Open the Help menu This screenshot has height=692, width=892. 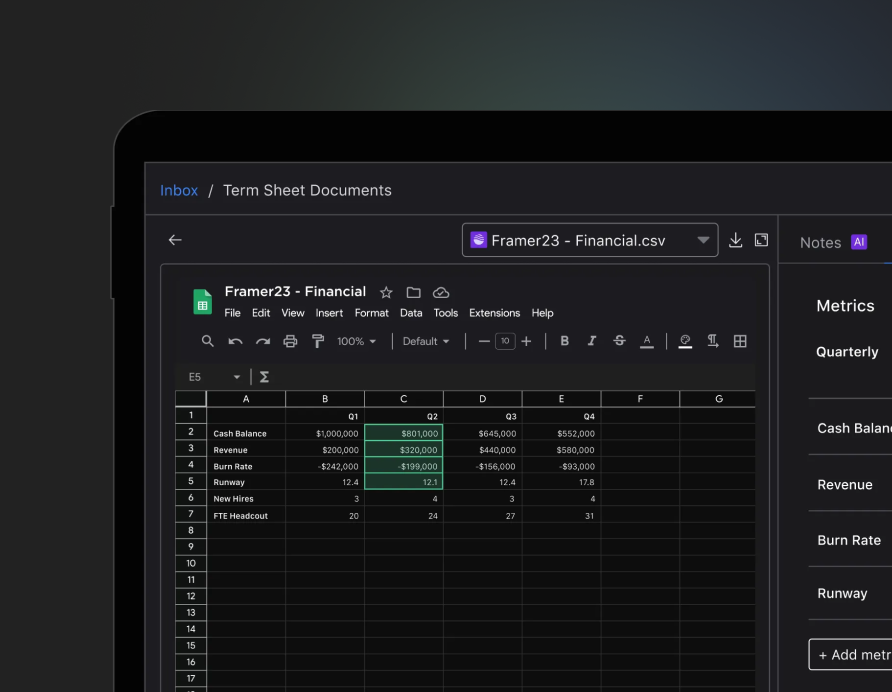(542, 313)
